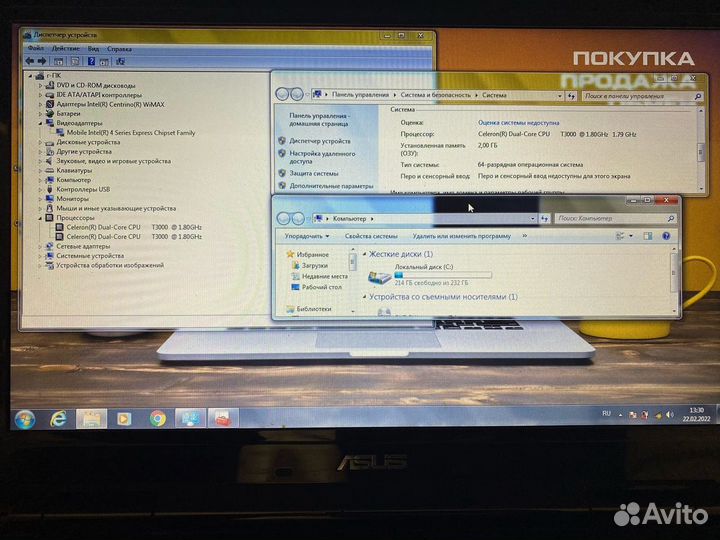This screenshot has height=540, width=720.
Task: Focus the Поиск: Компьютер search field
Action: coord(615,219)
